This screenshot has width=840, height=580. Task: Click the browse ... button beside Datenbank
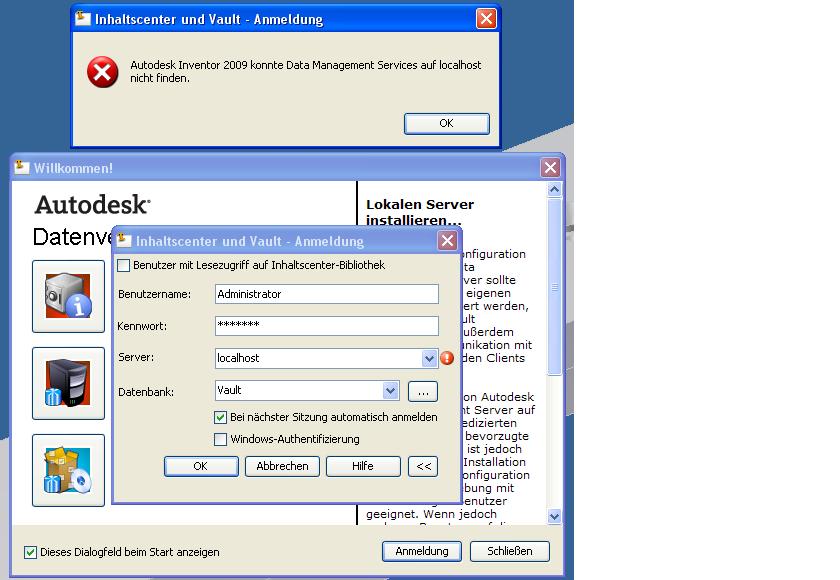coord(423,391)
